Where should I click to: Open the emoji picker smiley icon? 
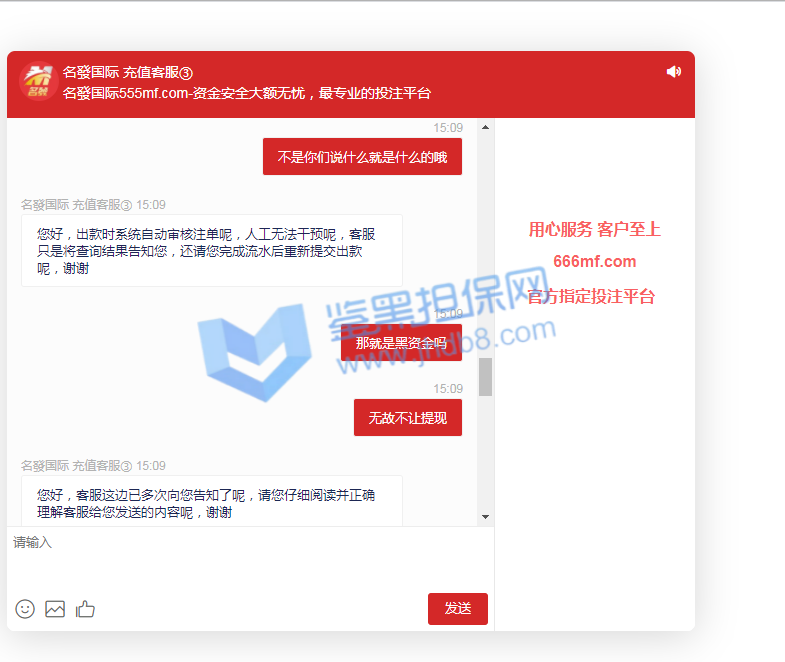click(25, 609)
